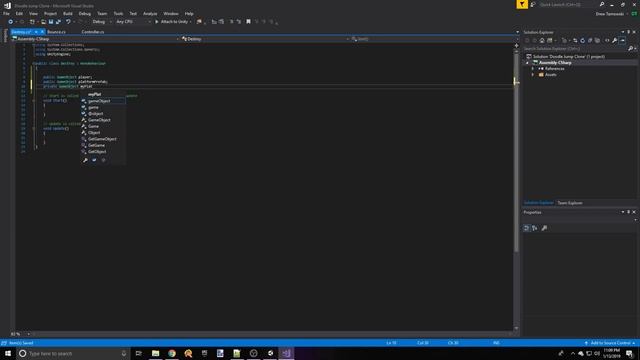This screenshot has height=360, width=640.
Task: Expand the References node in Solution Explorer
Action: tap(533, 69)
